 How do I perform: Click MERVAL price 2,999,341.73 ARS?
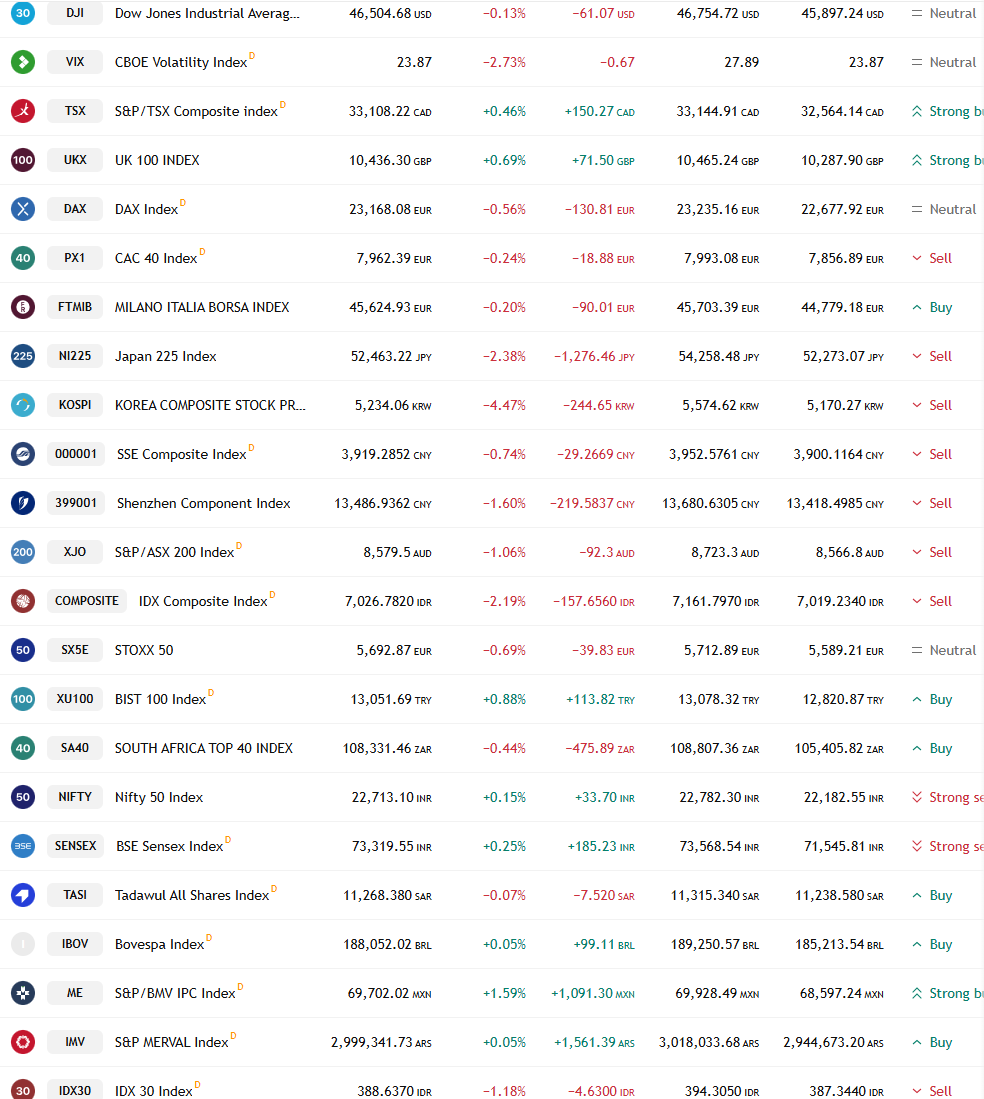(x=381, y=1042)
